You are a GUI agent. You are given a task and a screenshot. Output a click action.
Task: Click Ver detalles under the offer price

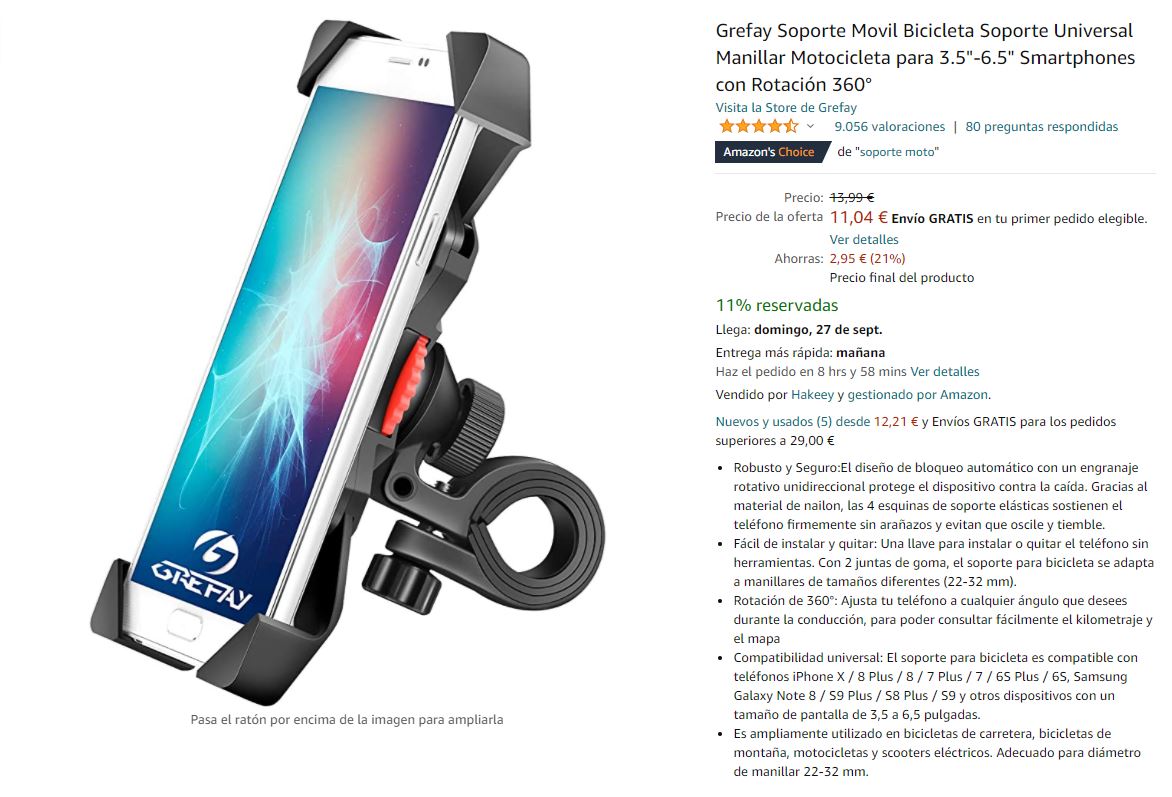[864, 239]
